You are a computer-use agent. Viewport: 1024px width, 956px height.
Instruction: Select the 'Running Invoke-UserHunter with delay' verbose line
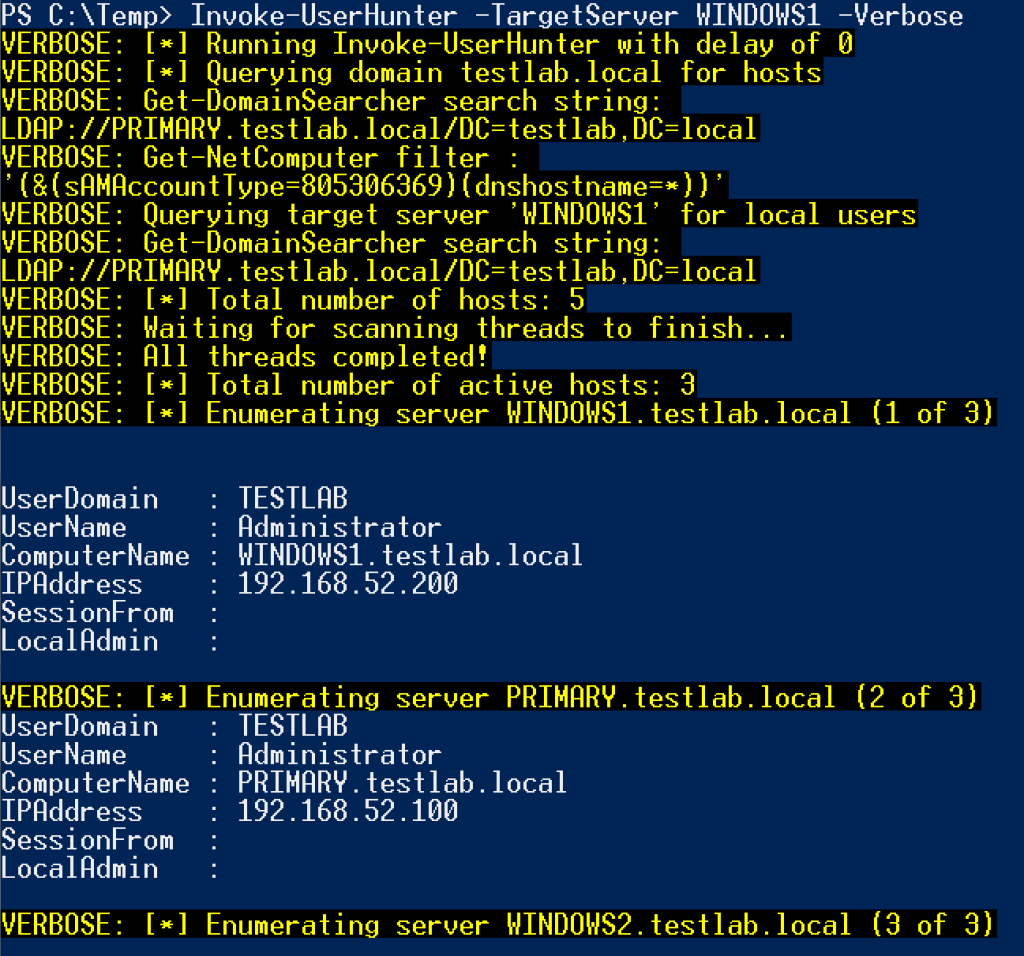(427, 45)
